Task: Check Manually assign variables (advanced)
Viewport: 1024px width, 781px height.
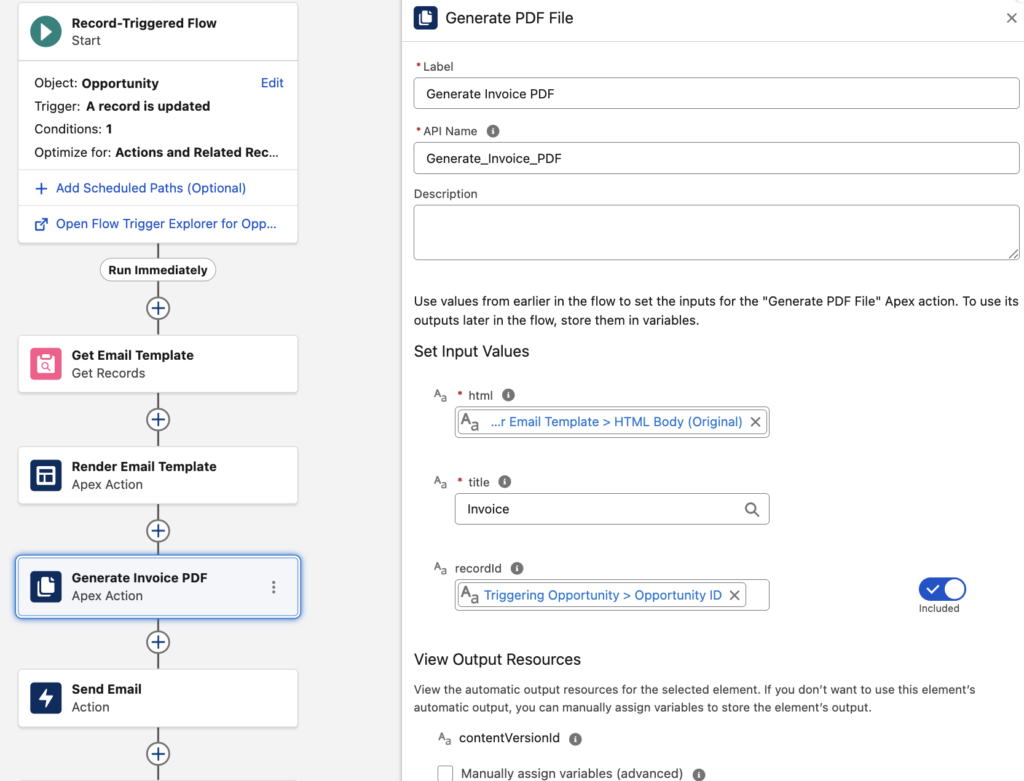Action: 444,773
